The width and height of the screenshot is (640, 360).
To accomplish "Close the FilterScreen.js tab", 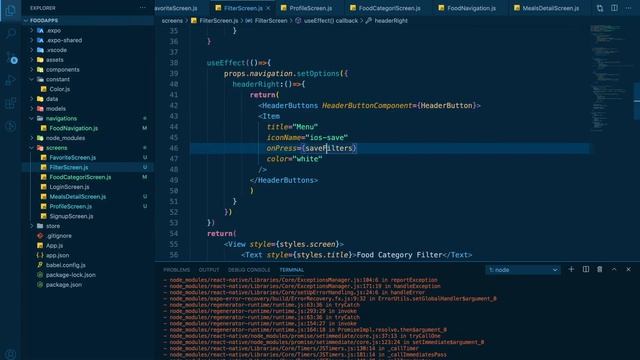I will pos(268,8).
